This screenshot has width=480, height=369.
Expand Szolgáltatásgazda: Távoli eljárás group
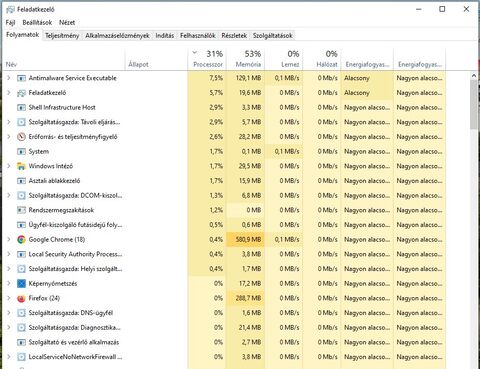click(x=9, y=122)
